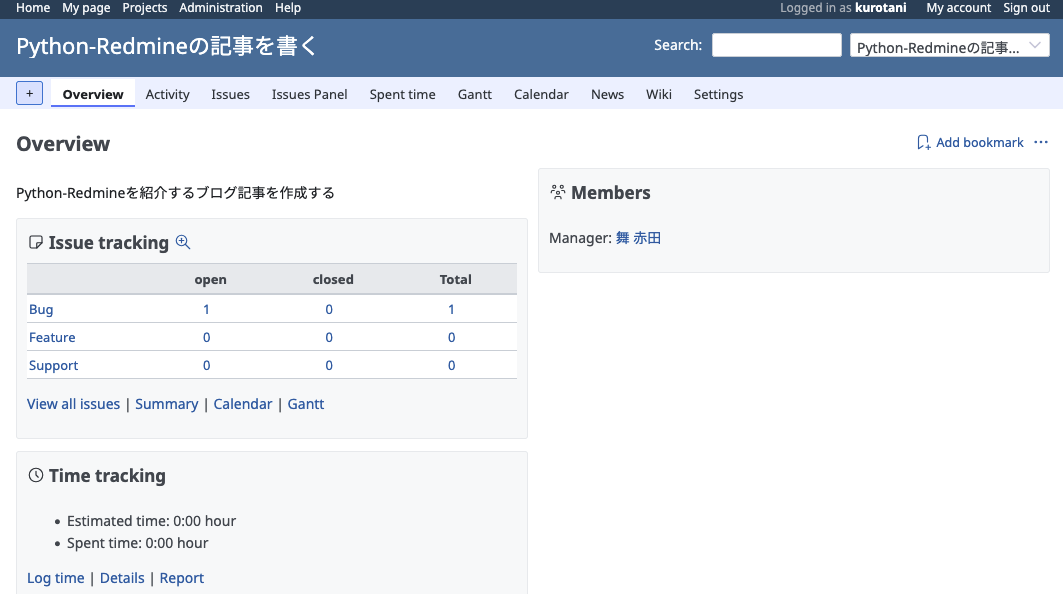Click Bug closed count 0
The image size is (1063, 594).
pos(329,309)
